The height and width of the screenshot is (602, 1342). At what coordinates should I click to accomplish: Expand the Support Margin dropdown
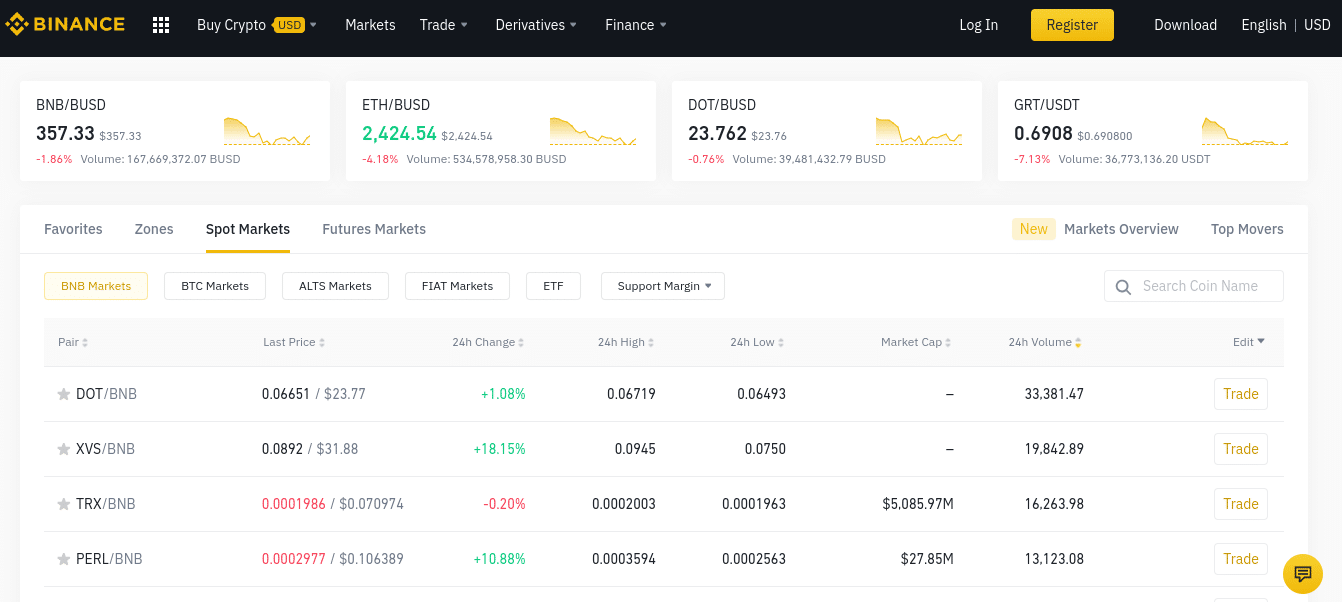pos(662,286)
